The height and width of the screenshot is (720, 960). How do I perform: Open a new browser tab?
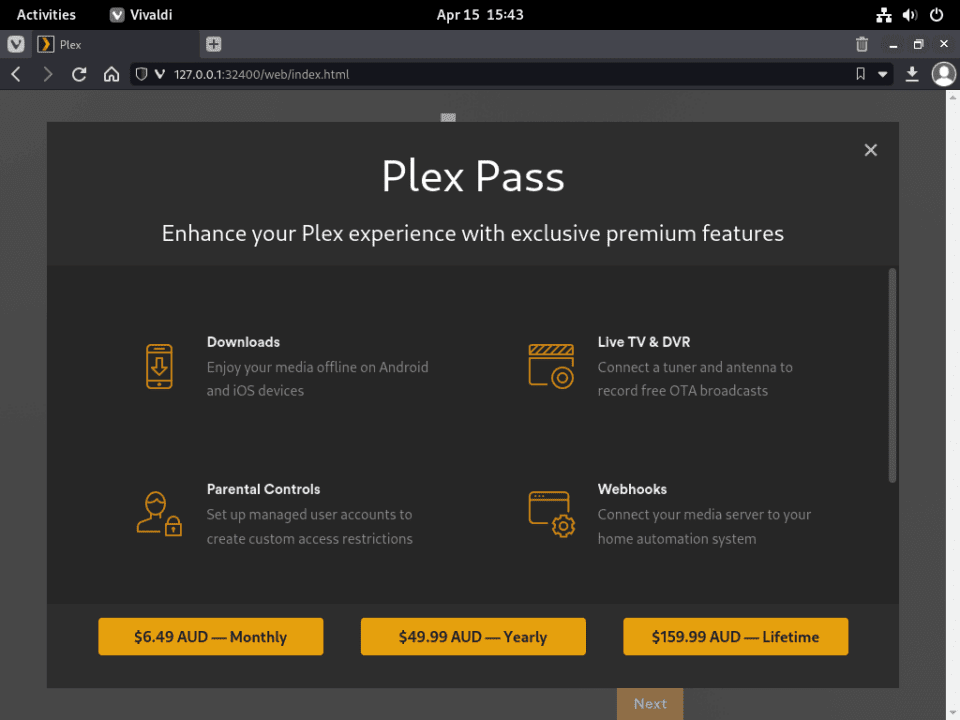[x=213, y=44]
